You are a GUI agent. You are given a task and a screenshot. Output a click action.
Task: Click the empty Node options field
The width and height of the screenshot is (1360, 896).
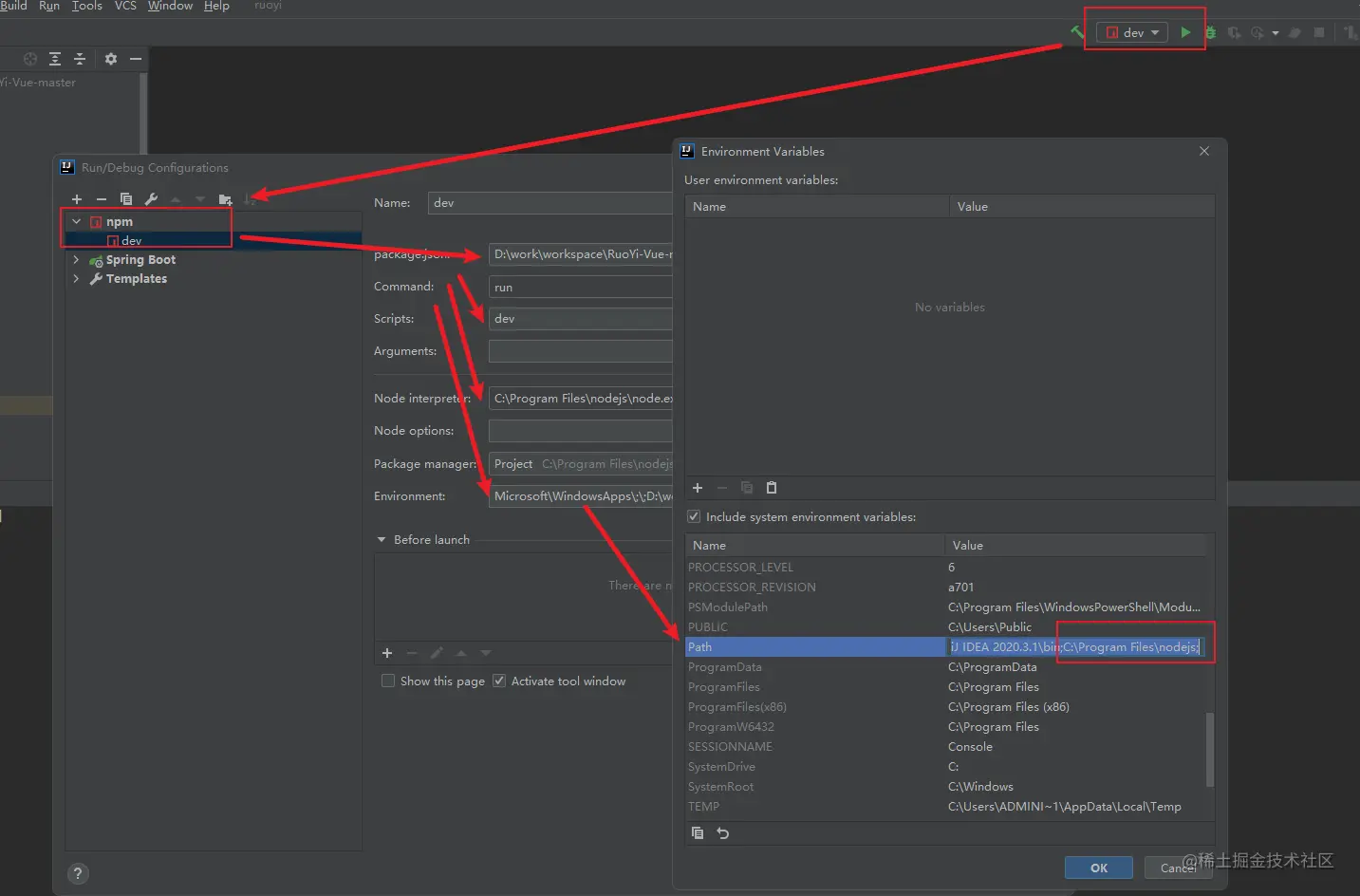pos(581,431)
